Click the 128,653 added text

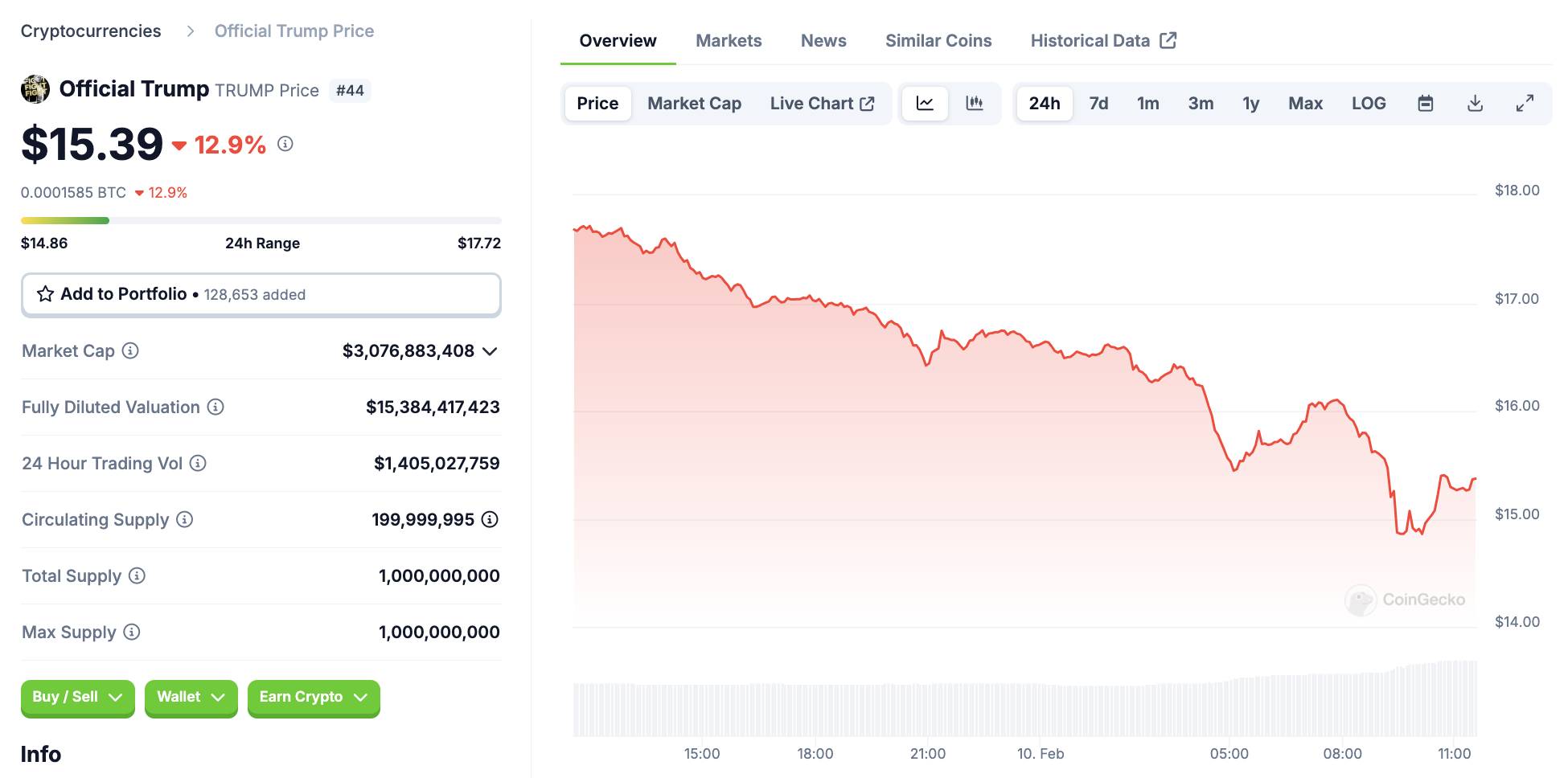tap(255, 295)
